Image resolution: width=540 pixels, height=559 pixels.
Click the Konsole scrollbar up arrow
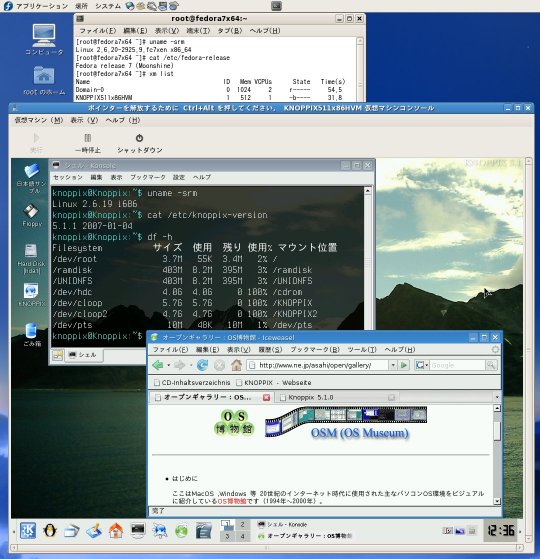(367, 191)
